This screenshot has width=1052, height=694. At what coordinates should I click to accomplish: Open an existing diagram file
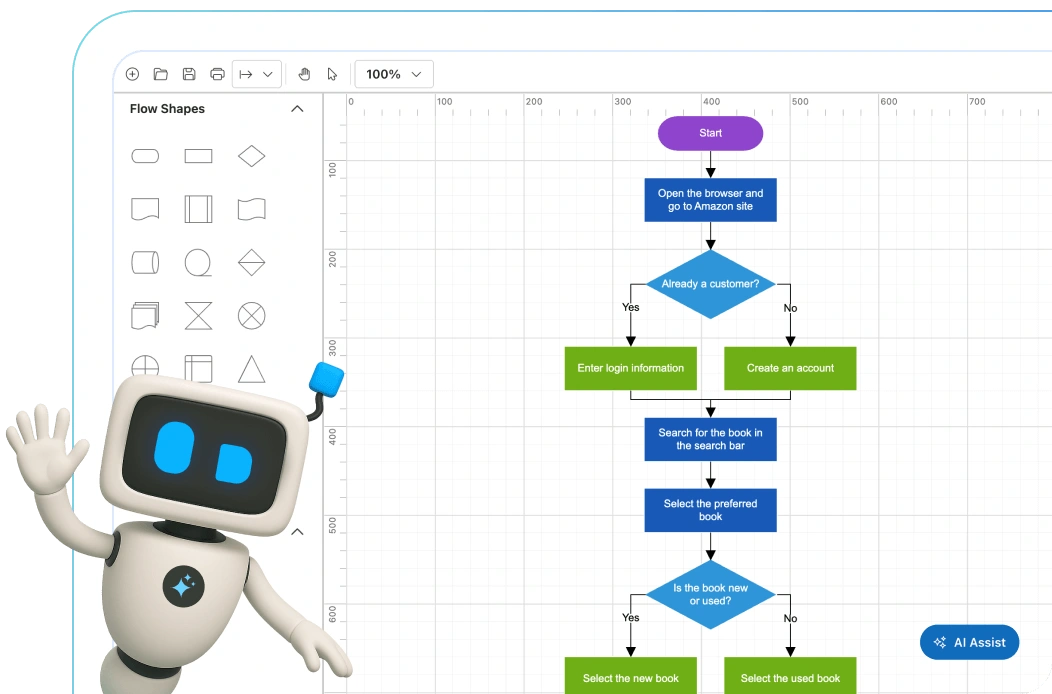pos(160,74)
